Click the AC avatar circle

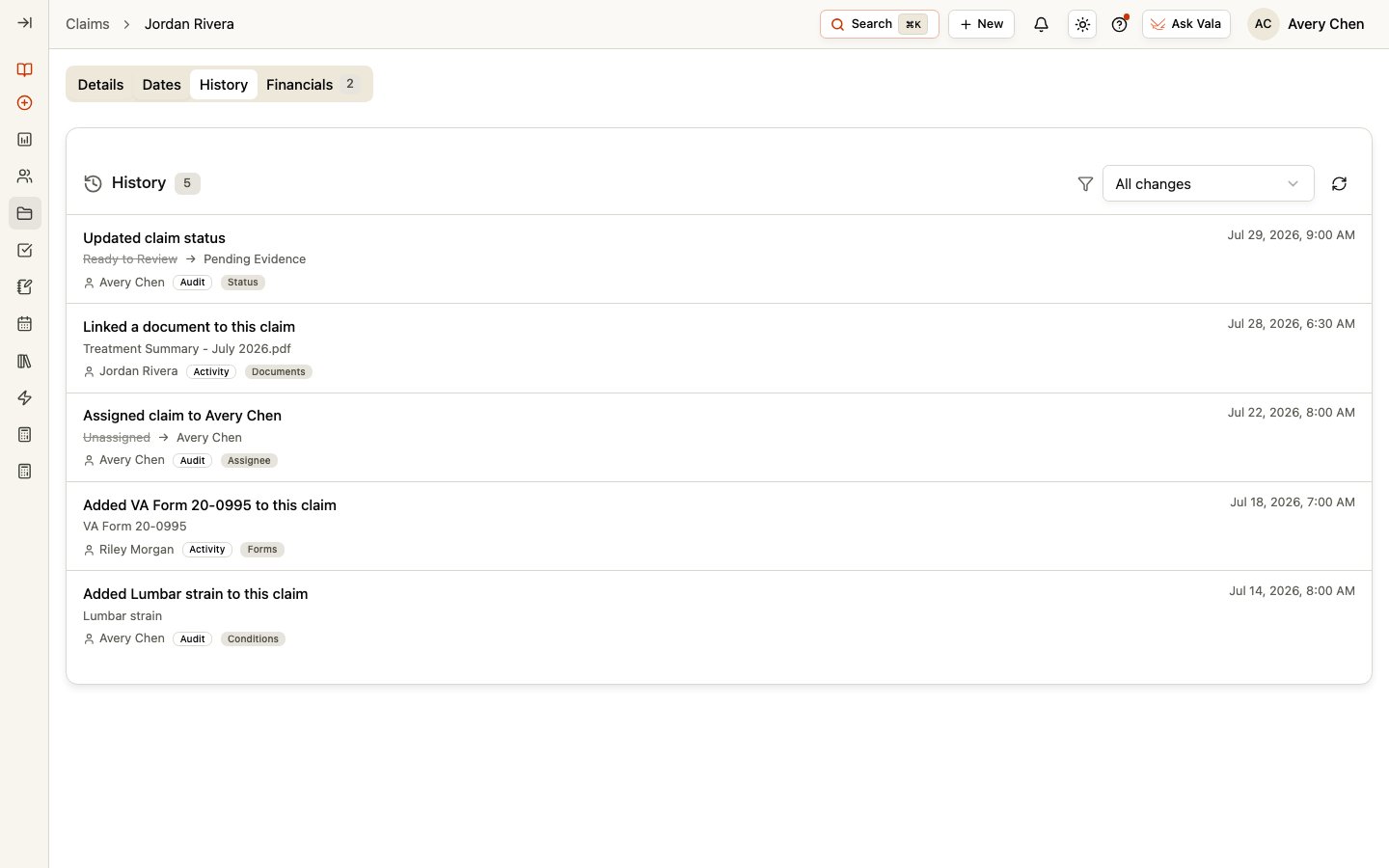(1263, 24)
